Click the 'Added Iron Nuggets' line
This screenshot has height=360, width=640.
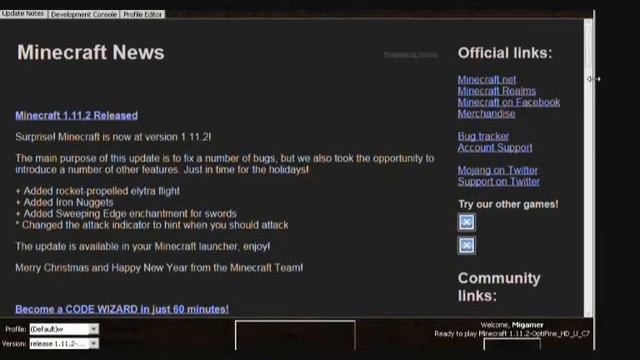(64, 202)
